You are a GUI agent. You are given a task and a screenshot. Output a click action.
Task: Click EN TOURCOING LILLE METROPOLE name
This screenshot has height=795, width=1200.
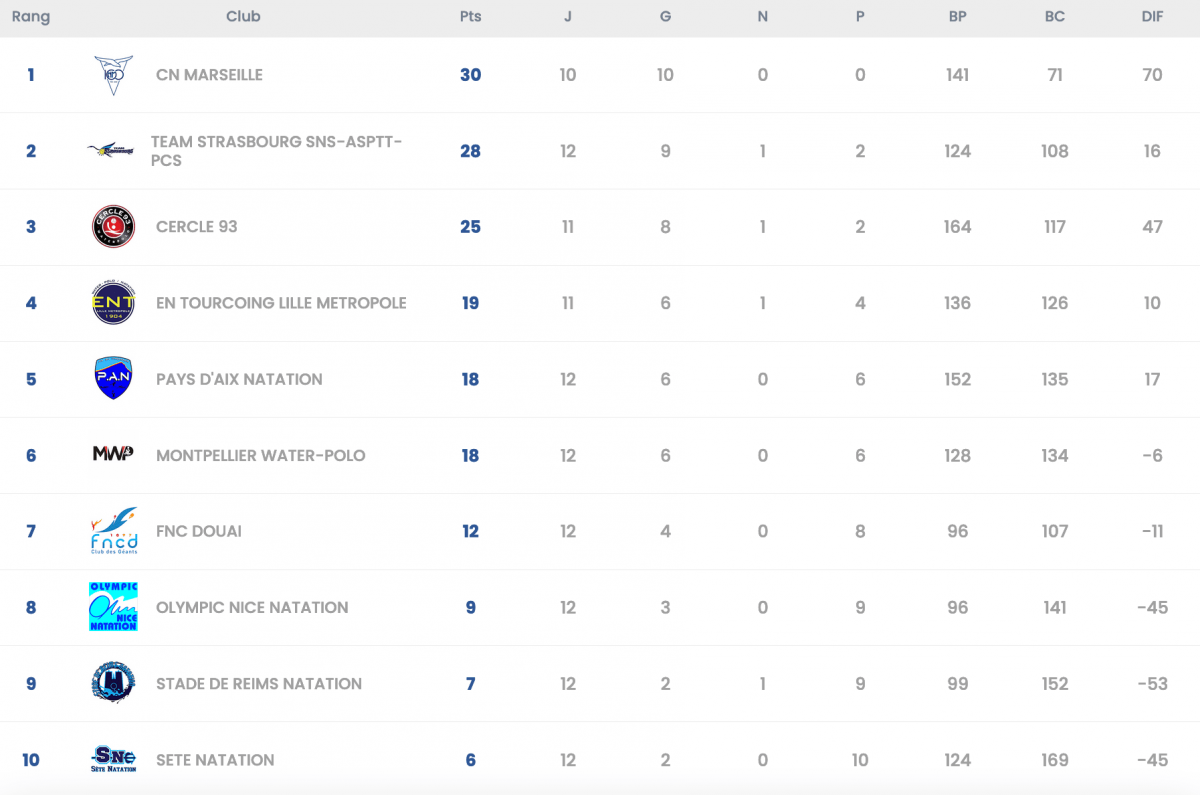click(x=281, y=303)
